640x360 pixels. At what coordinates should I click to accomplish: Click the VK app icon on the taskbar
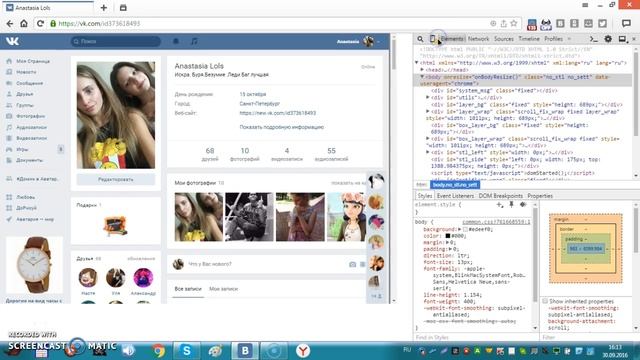tap(245, 351)
